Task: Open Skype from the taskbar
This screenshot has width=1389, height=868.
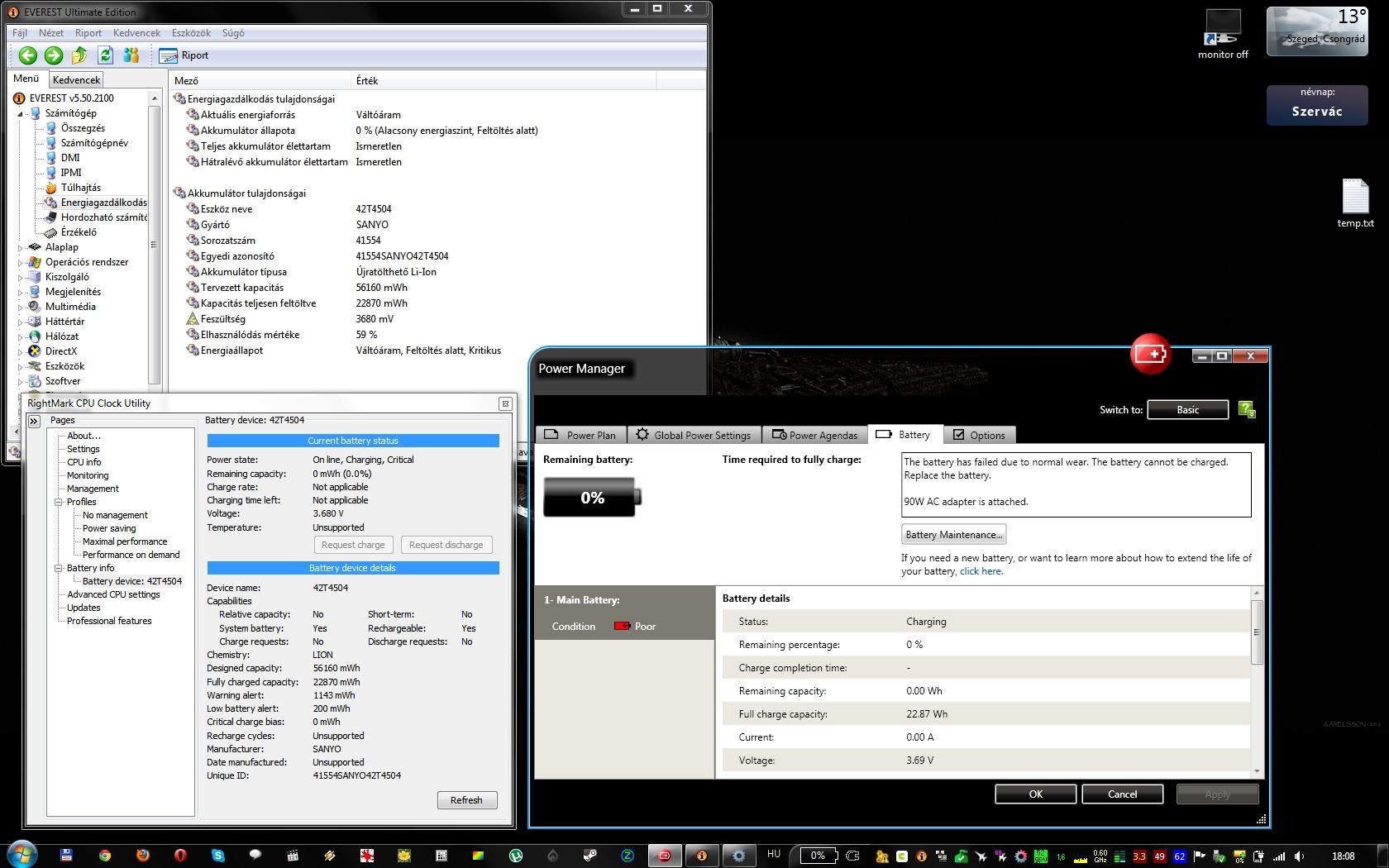Action: (x=218, y=856)
